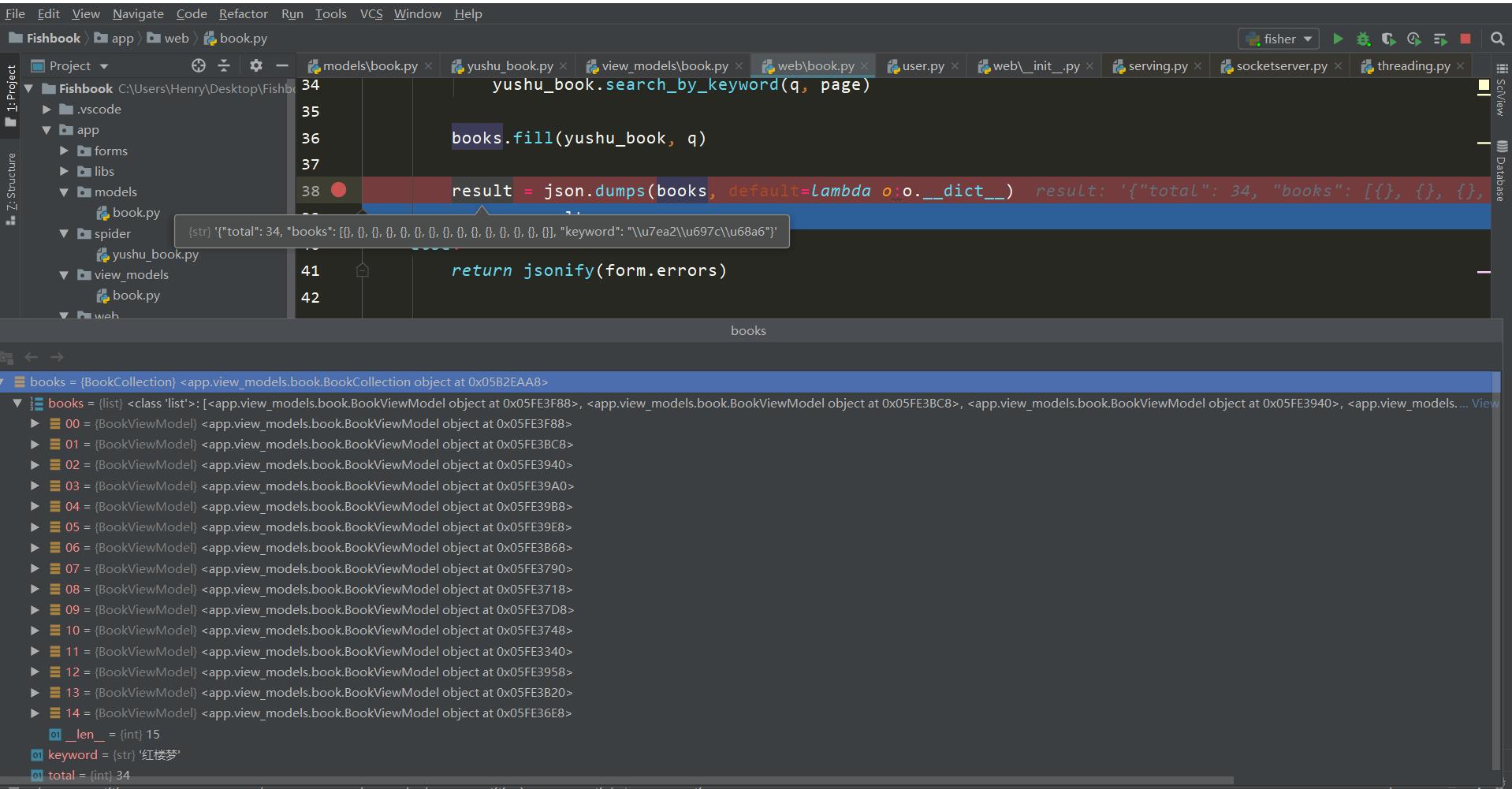This screenshot has width=1512, height=789.
Task: Stop the process with the red square icon
Action: (1465, 39)
